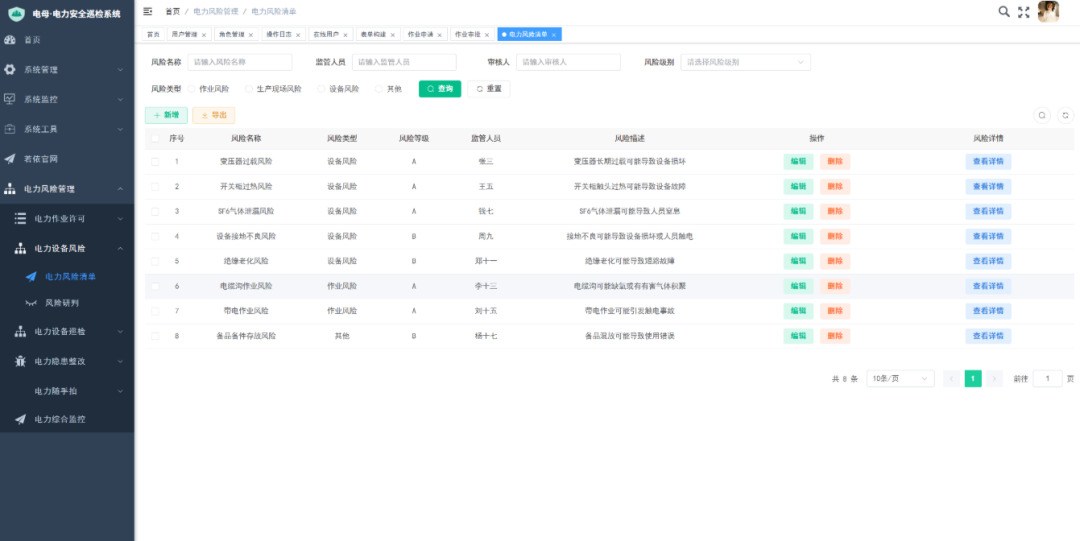Click the 电力作业许可 list icon
Image resolution: width=1080 pixels, height=541 pixels.
[21, 218]
